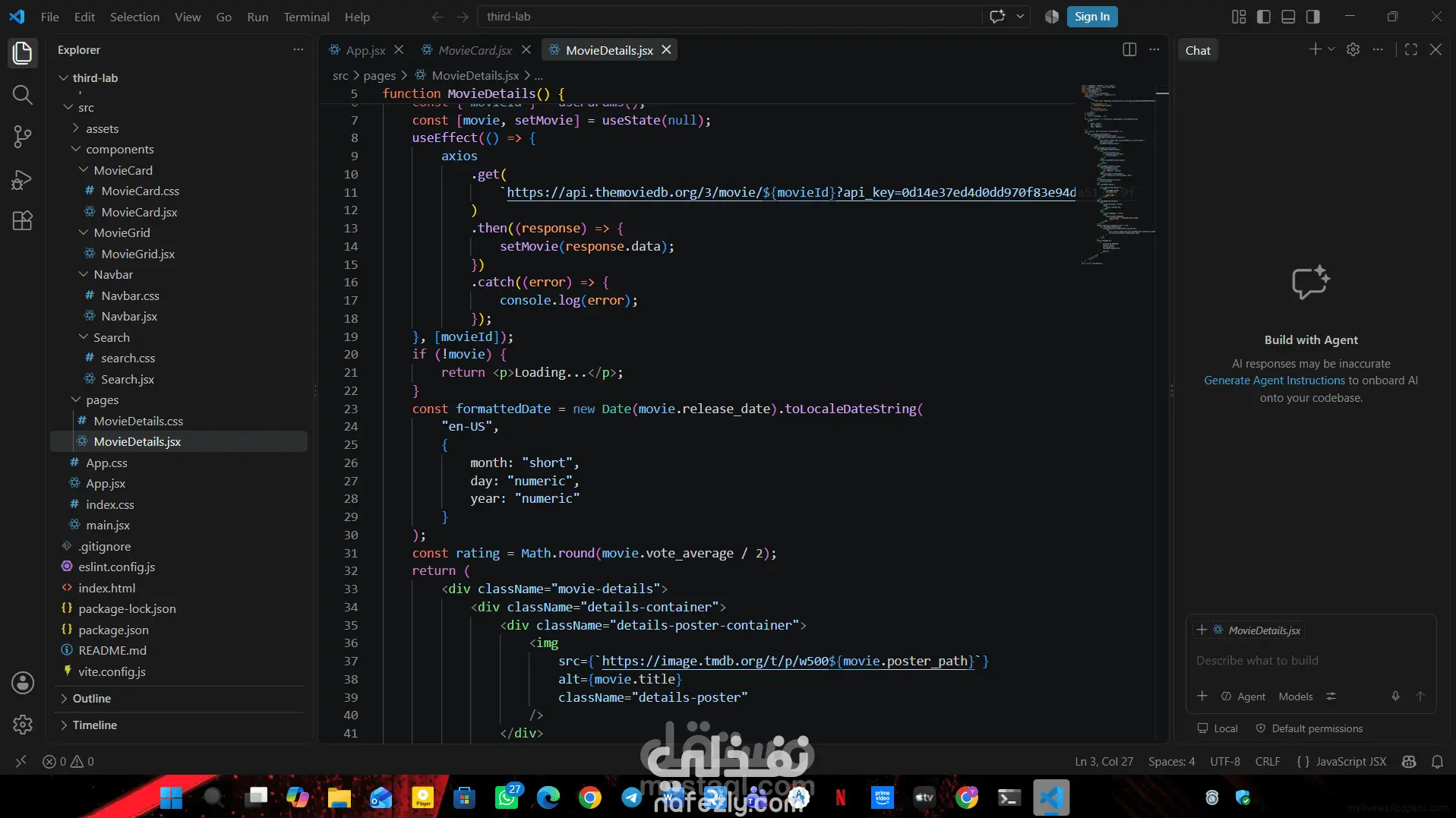Viewport: 1456px width, 818px height.
Task: Click the Sign In button
Action: pyautogui.click(x=1091, y=17)
